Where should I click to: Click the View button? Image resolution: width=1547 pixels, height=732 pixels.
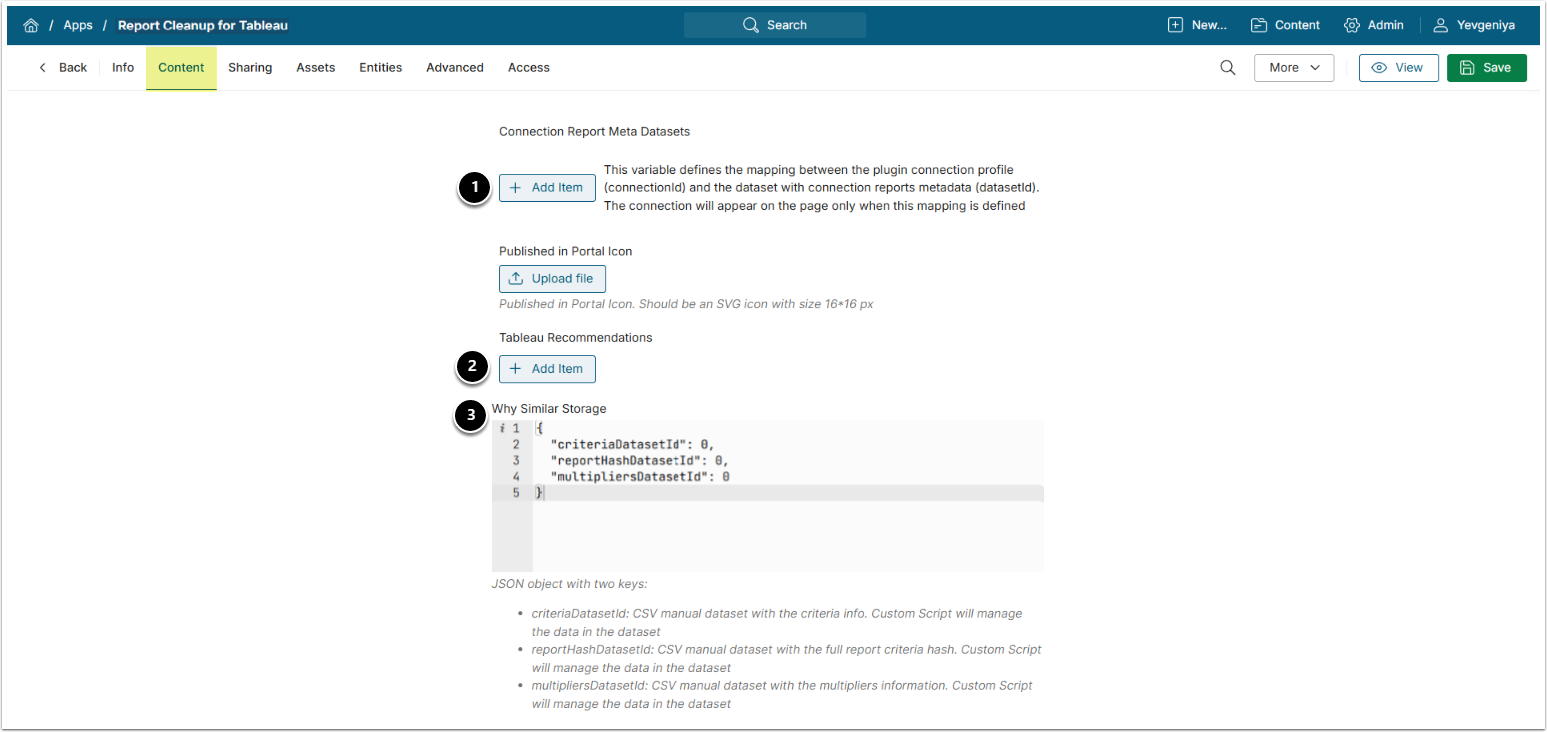click(x=1398, y=68)
